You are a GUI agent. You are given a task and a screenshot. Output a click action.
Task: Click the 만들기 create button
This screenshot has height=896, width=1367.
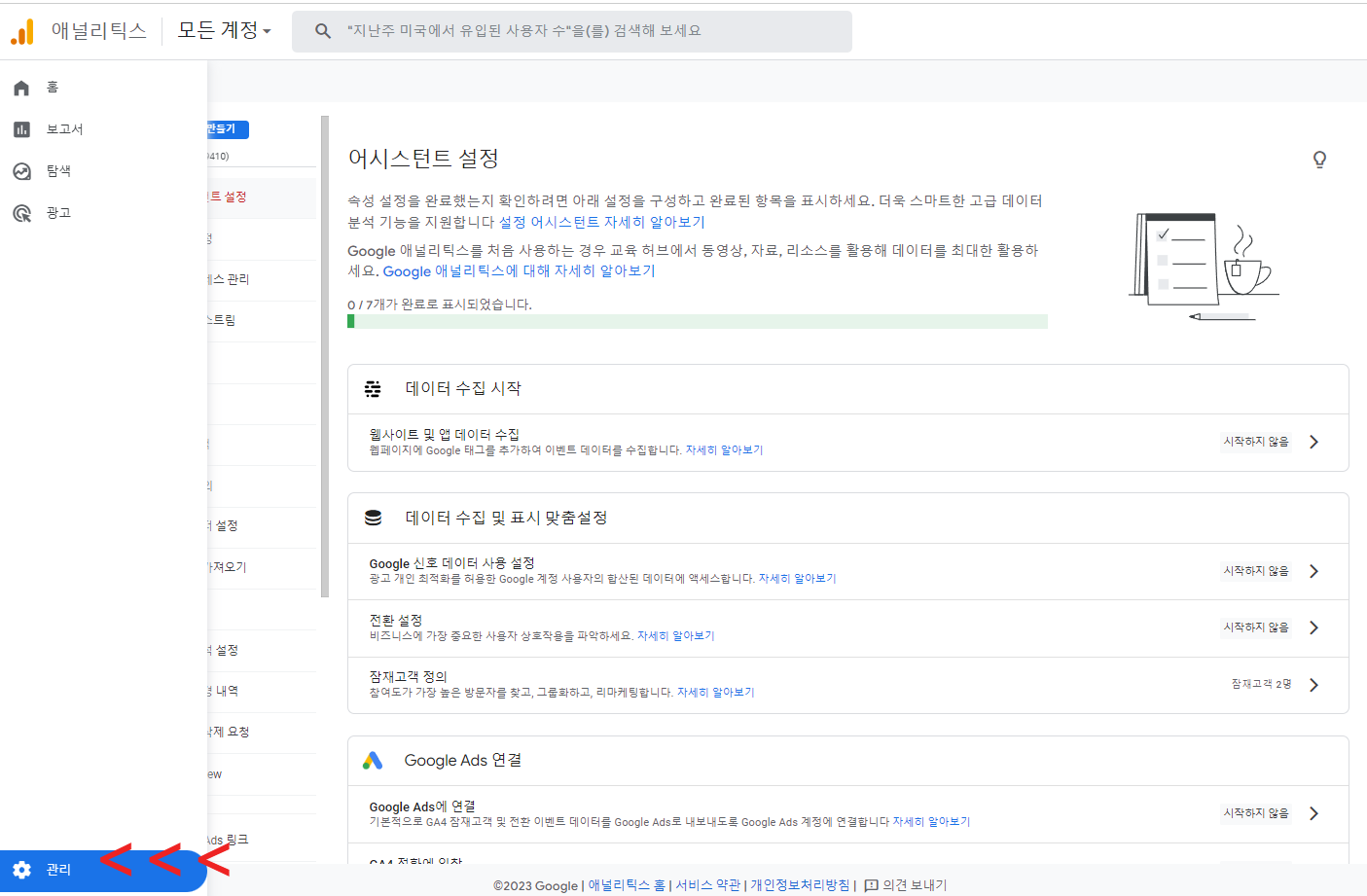coord(228,129)
